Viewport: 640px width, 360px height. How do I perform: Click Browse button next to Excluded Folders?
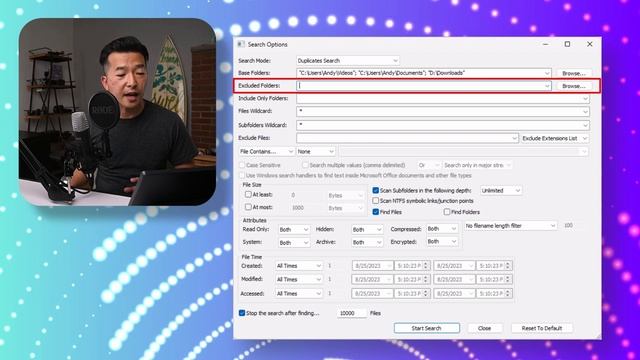pos(573,86)
